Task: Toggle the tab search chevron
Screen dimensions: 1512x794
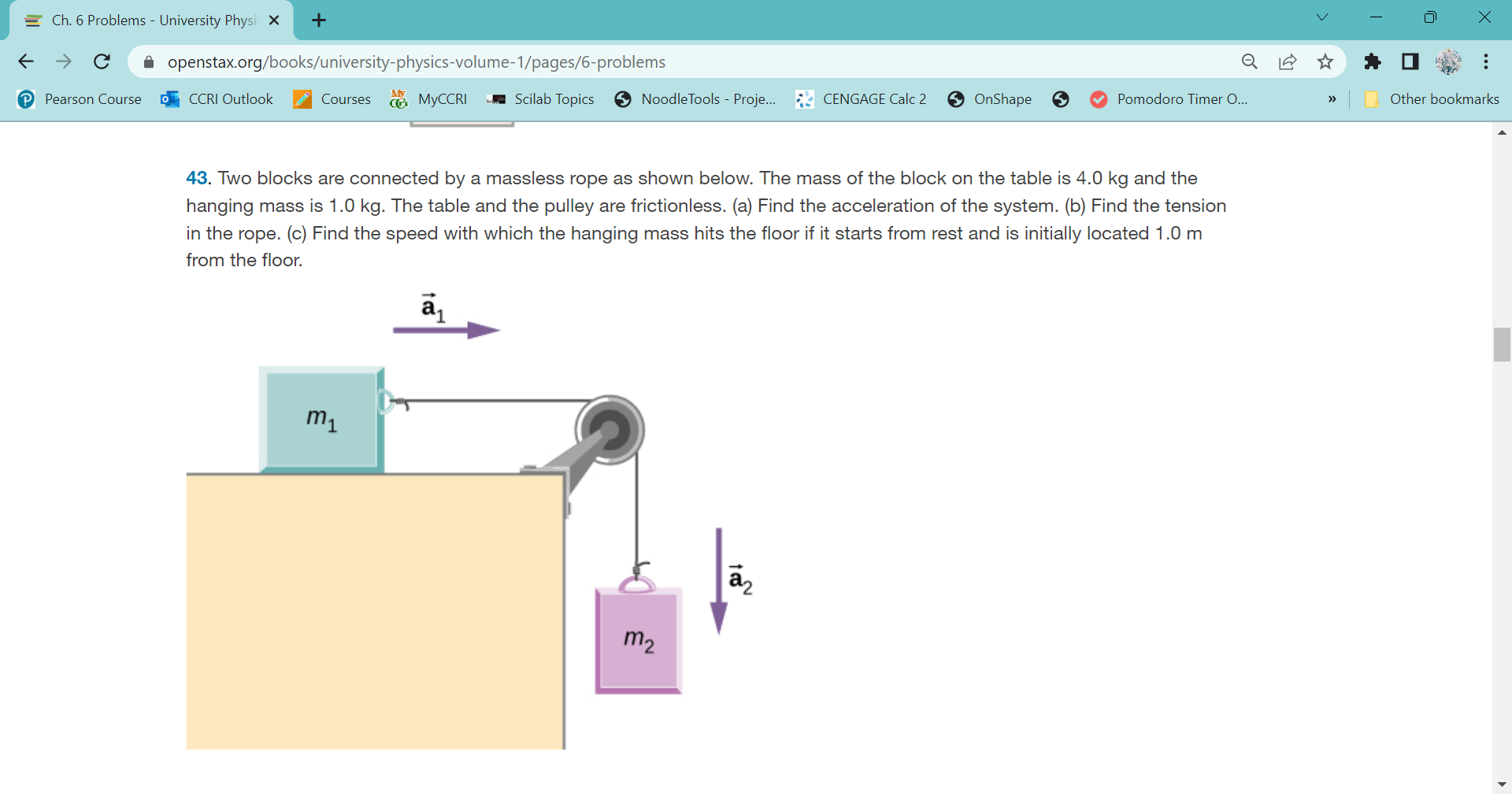Action: [x=1322, y=17]
